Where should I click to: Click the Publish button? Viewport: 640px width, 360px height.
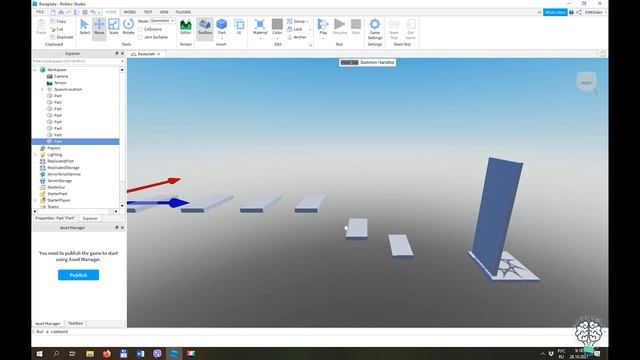tap(78, 275)
